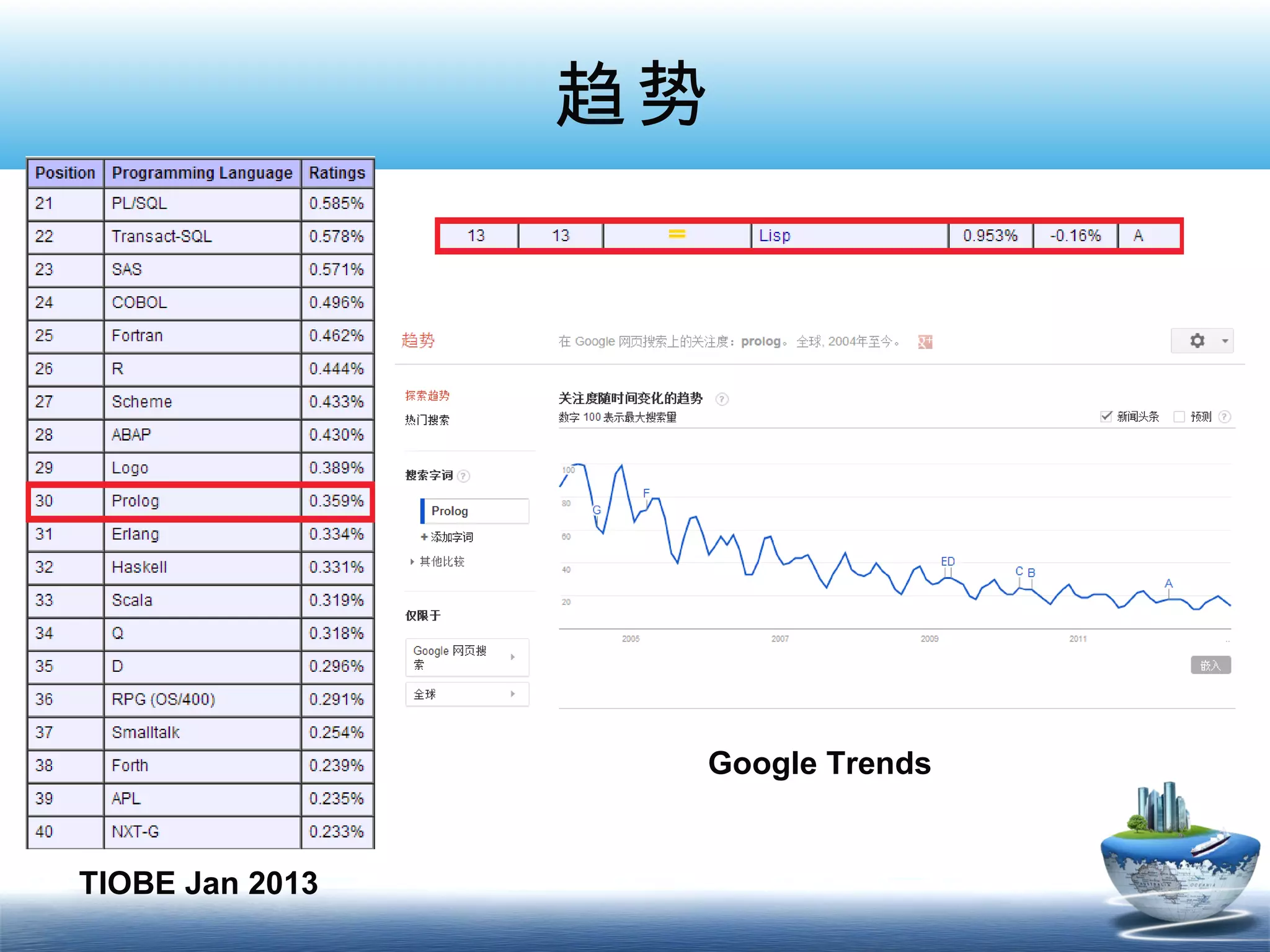Viewport: 1270px width, 952px height.
Task: Click news marker D on the chart
Action: coord(951,562)
